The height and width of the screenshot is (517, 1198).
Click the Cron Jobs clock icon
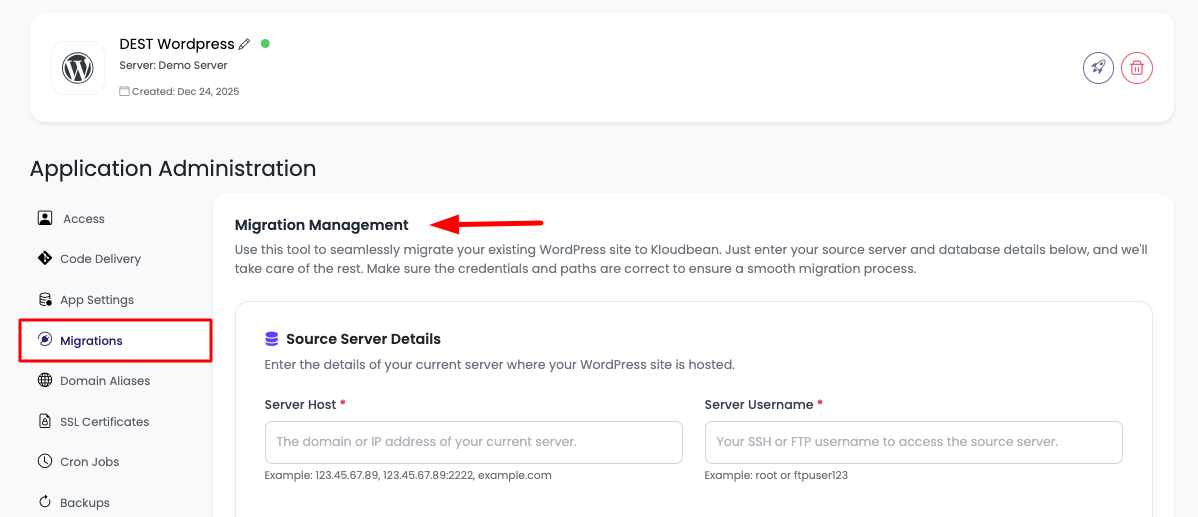45,462
